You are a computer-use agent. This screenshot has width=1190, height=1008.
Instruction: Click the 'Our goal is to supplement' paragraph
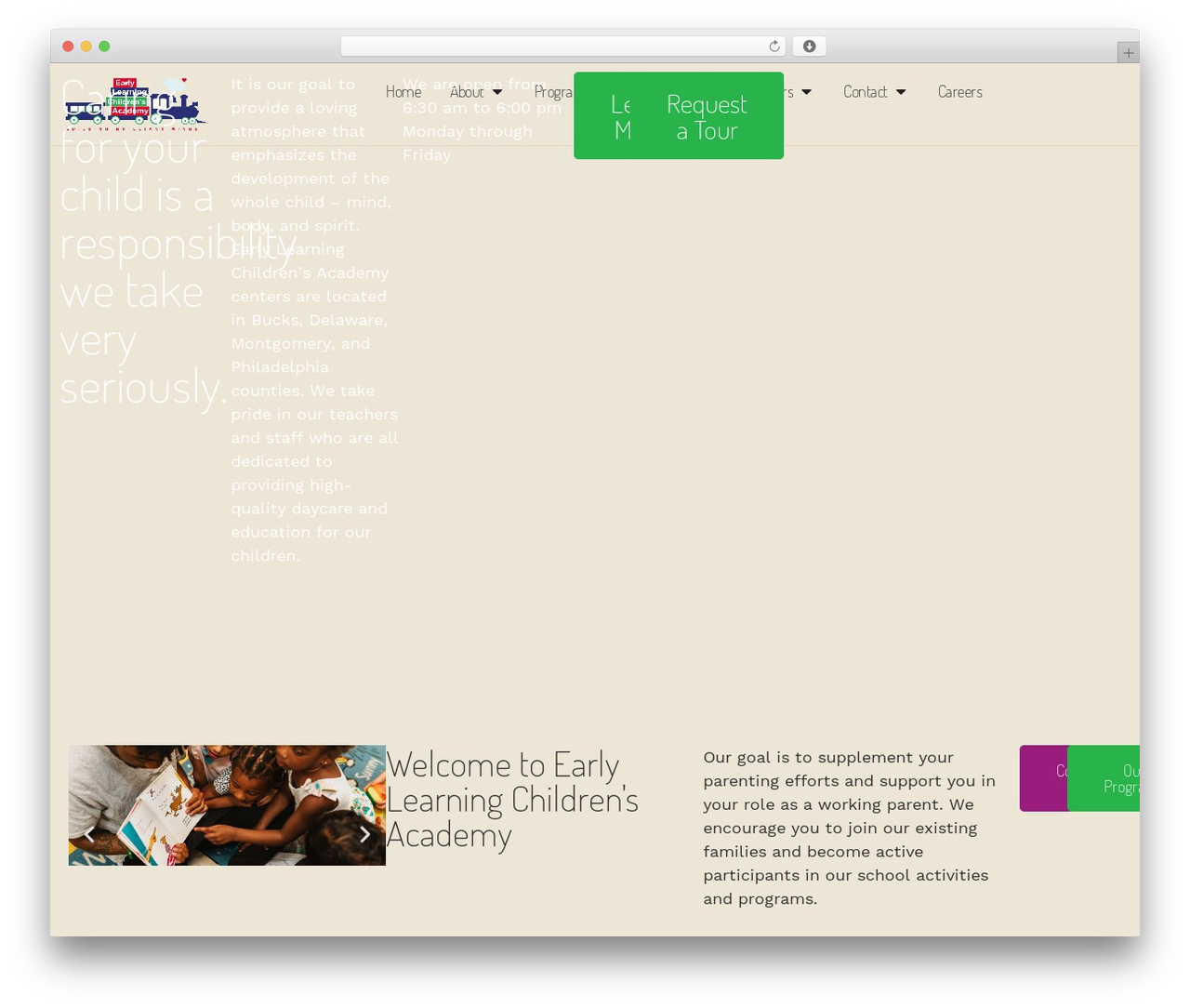click(x=850, y=828)
